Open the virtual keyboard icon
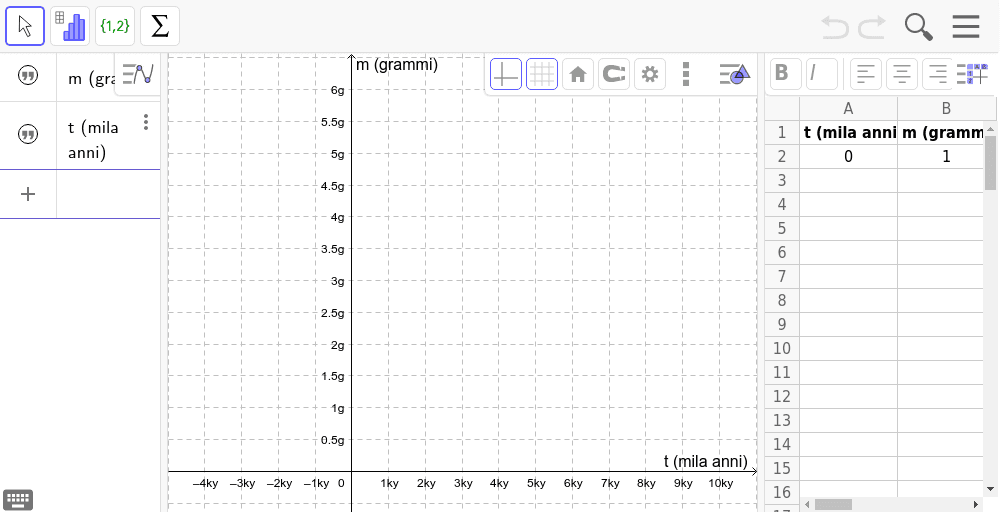The height and width of the screenshot is (514, 1000). click(18, 500)
